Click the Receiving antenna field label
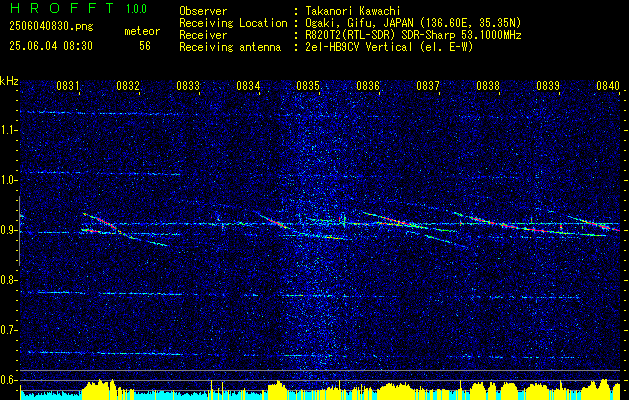Image resolution: width=629 pixels, height=400 pixels. point(230,47)
